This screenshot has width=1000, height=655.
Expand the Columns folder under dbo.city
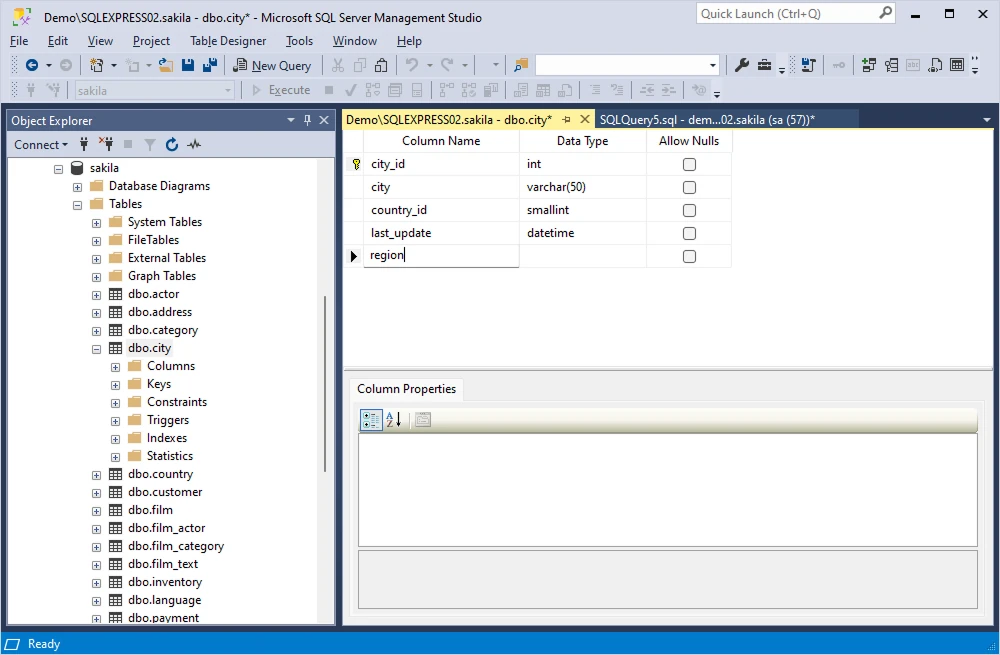click(115, 367)
